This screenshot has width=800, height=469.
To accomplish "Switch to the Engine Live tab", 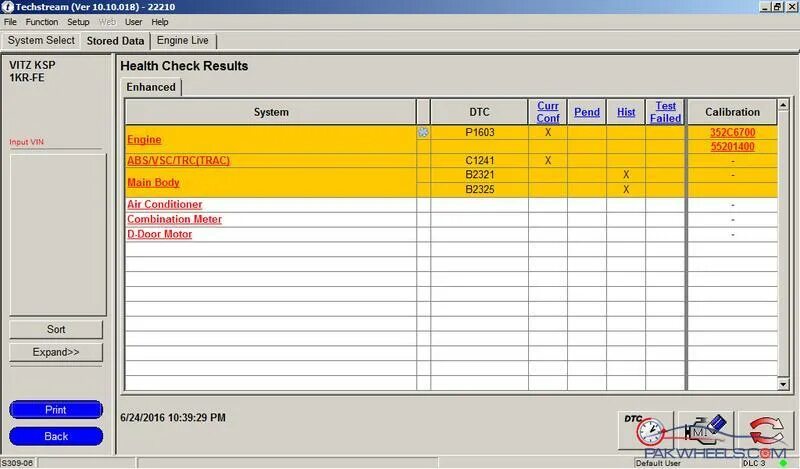I will click(183, 40).
